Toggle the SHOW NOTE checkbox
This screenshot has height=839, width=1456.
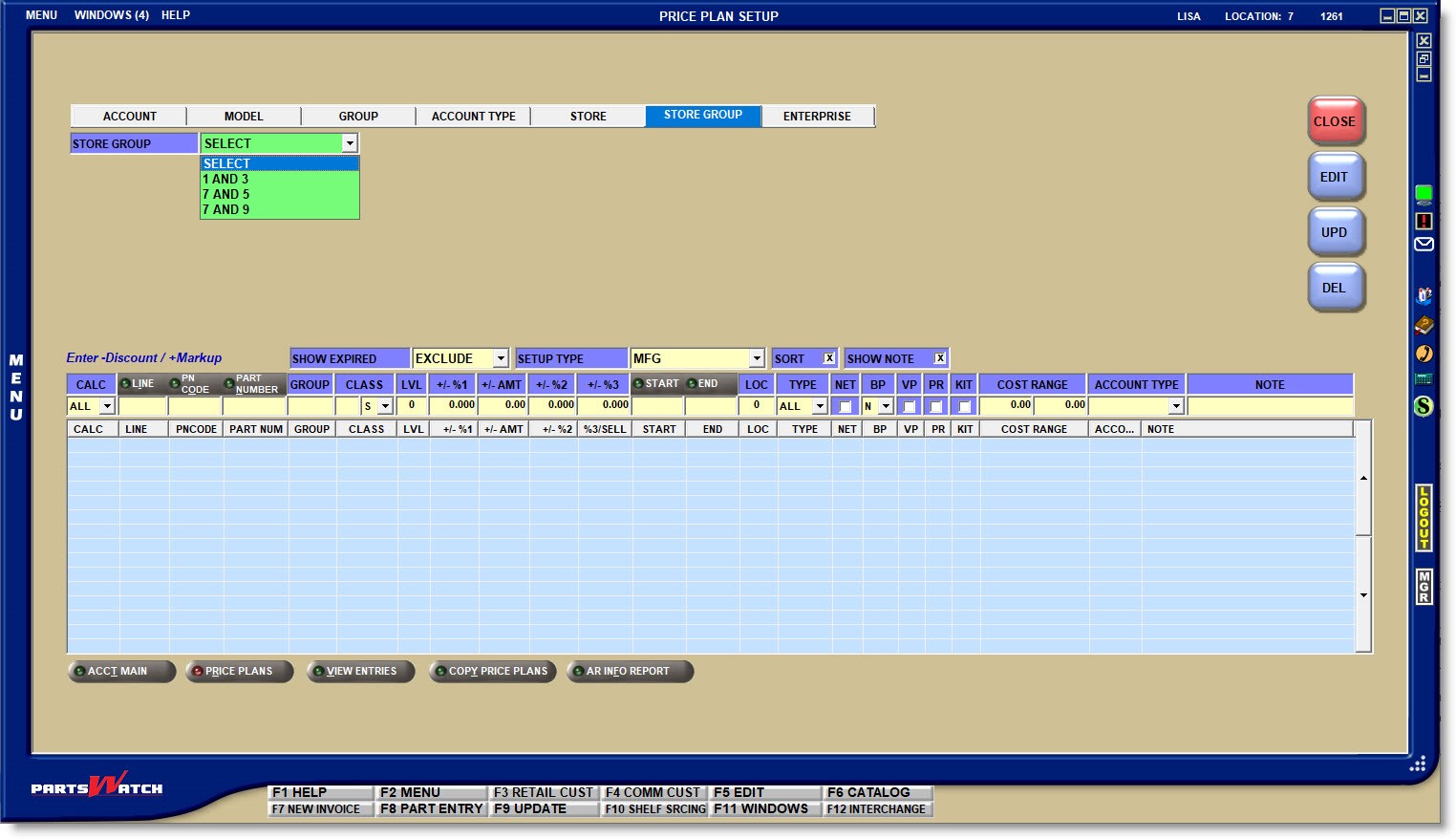coord(939,358)
